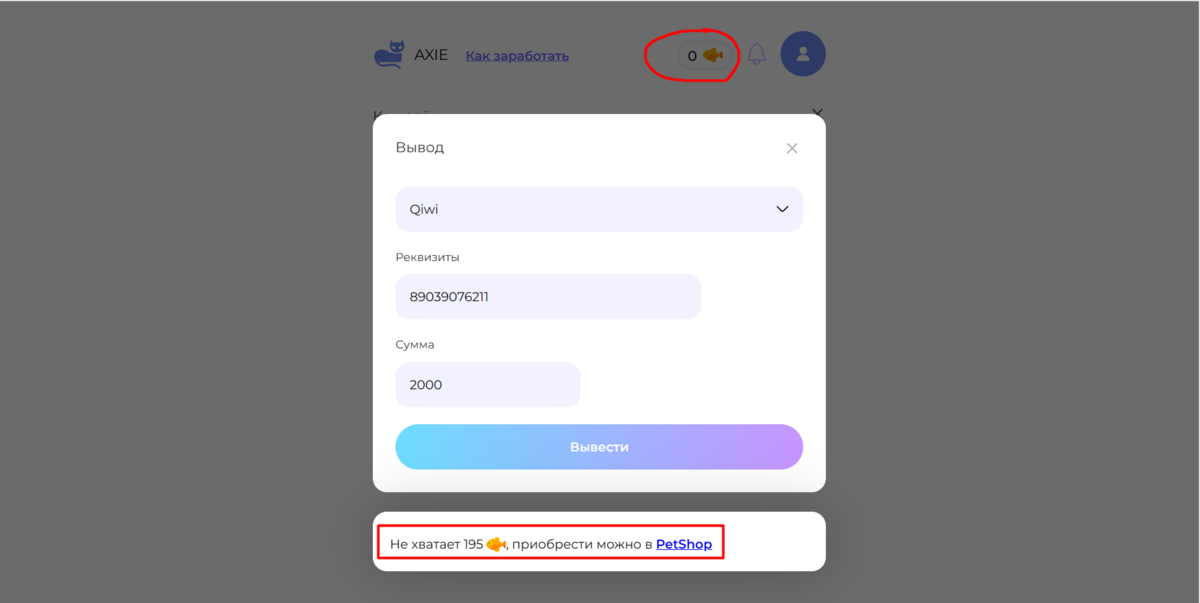The image size is (1200, 603).
Task: Select the Qiwi label in the payment box
Action: (x=424, y=209)
